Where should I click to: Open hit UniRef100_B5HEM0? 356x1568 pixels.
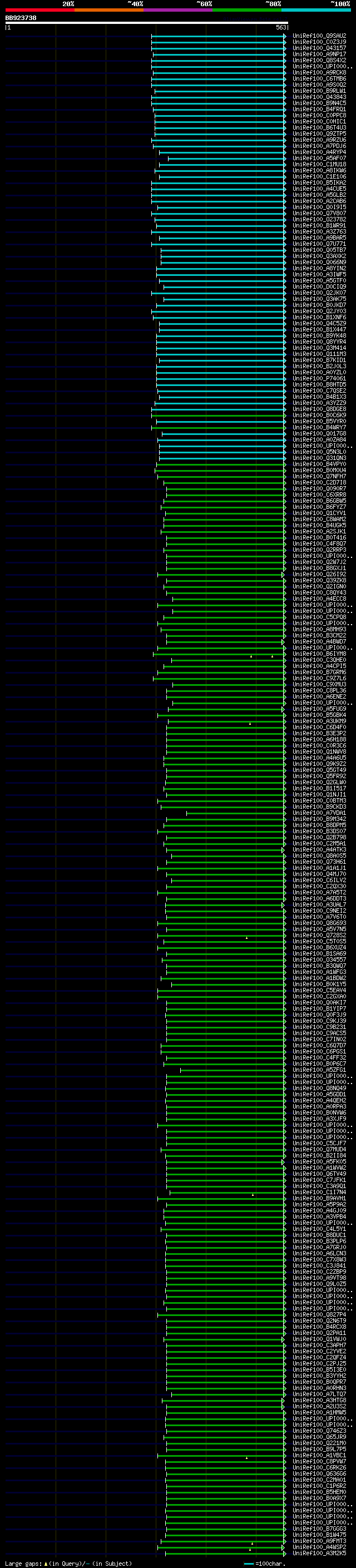click(319, 1492)
